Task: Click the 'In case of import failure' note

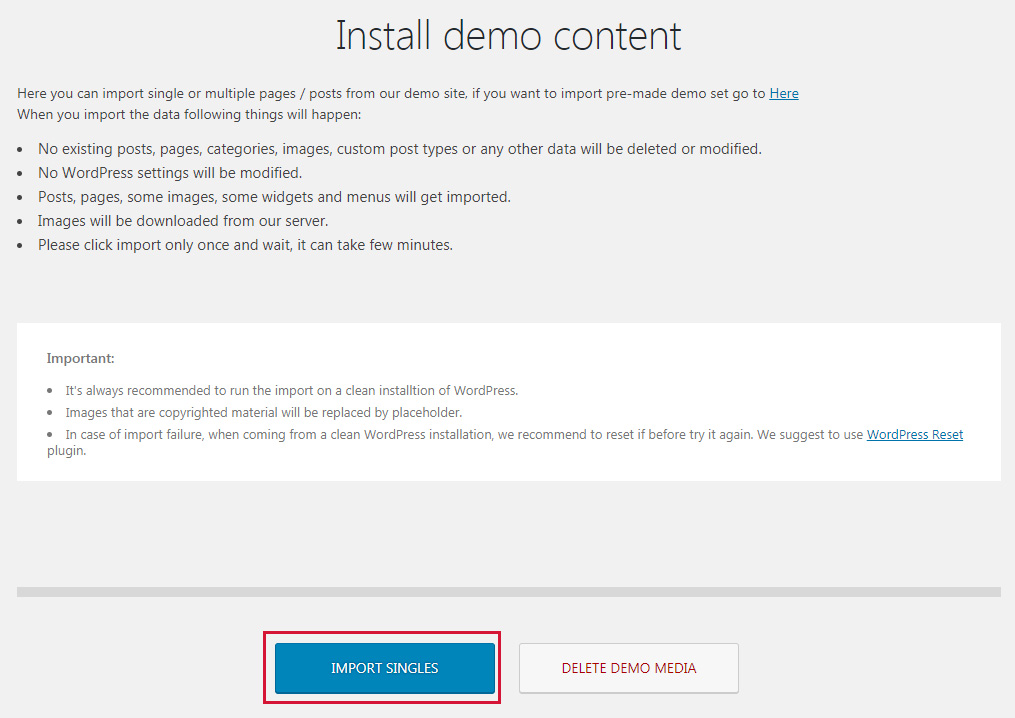Action: pos(460,435)
